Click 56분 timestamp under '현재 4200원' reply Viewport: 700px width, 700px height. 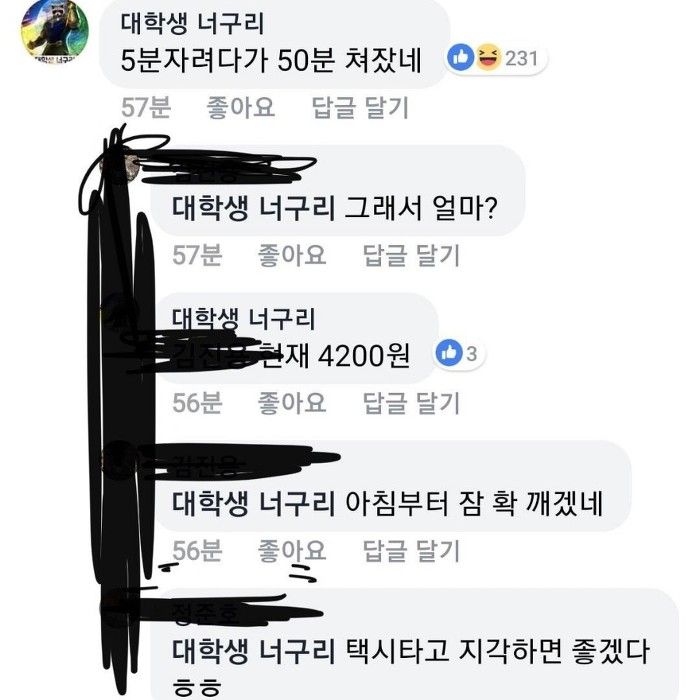pyautogui.click(x=197, y=403)
